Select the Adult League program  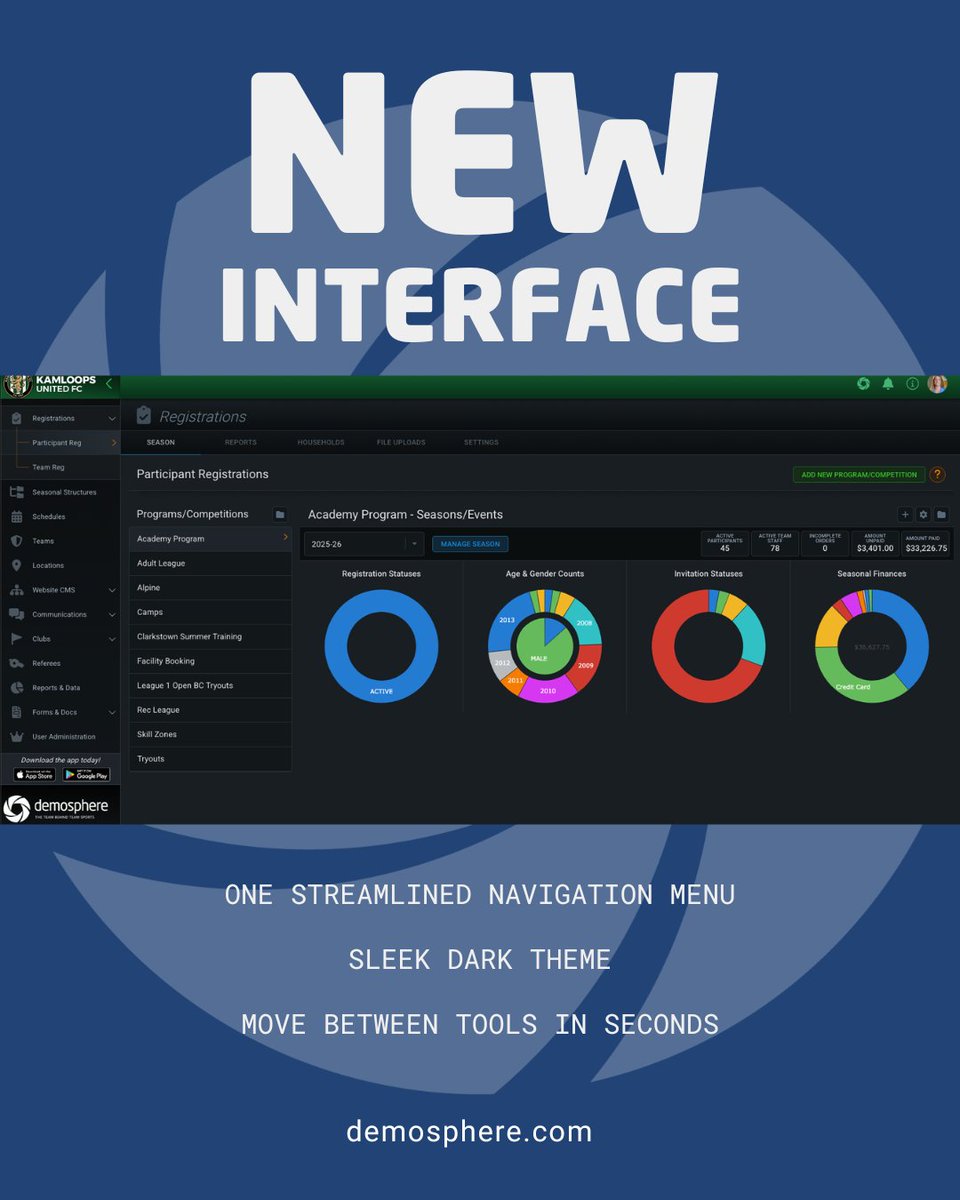pos(210,563)
